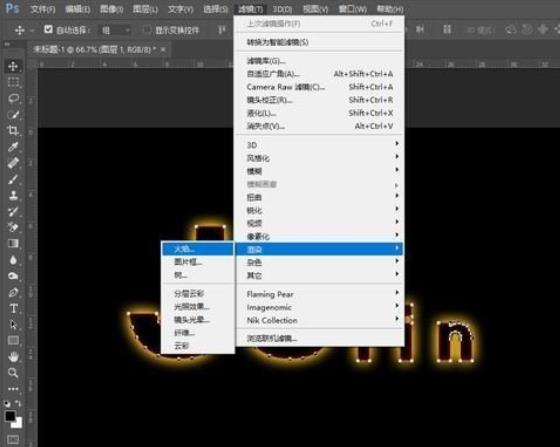Open the 文件(F) menu
560x447 pixels.
point(42,9)
